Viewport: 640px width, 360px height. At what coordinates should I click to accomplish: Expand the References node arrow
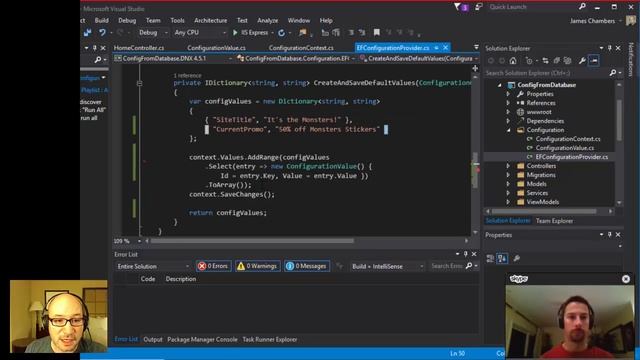click(x=508, y=103)
